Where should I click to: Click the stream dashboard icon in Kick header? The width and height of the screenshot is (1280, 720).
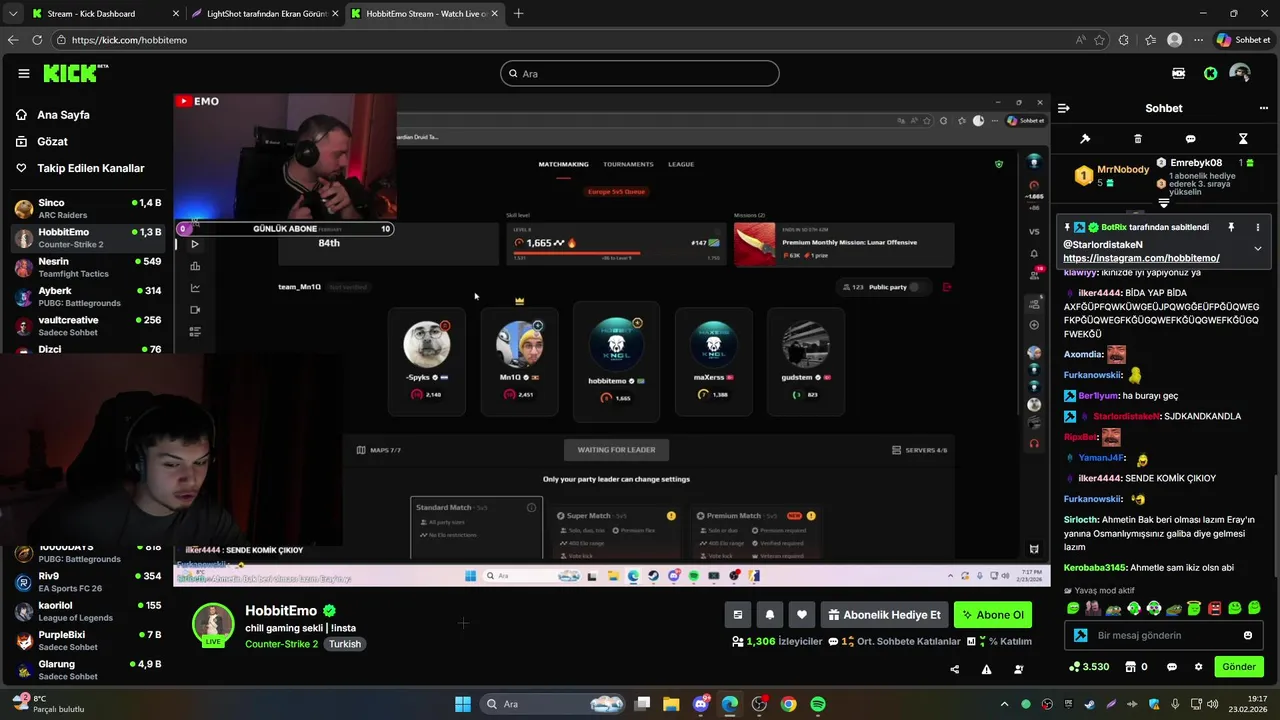point(1178,73)
